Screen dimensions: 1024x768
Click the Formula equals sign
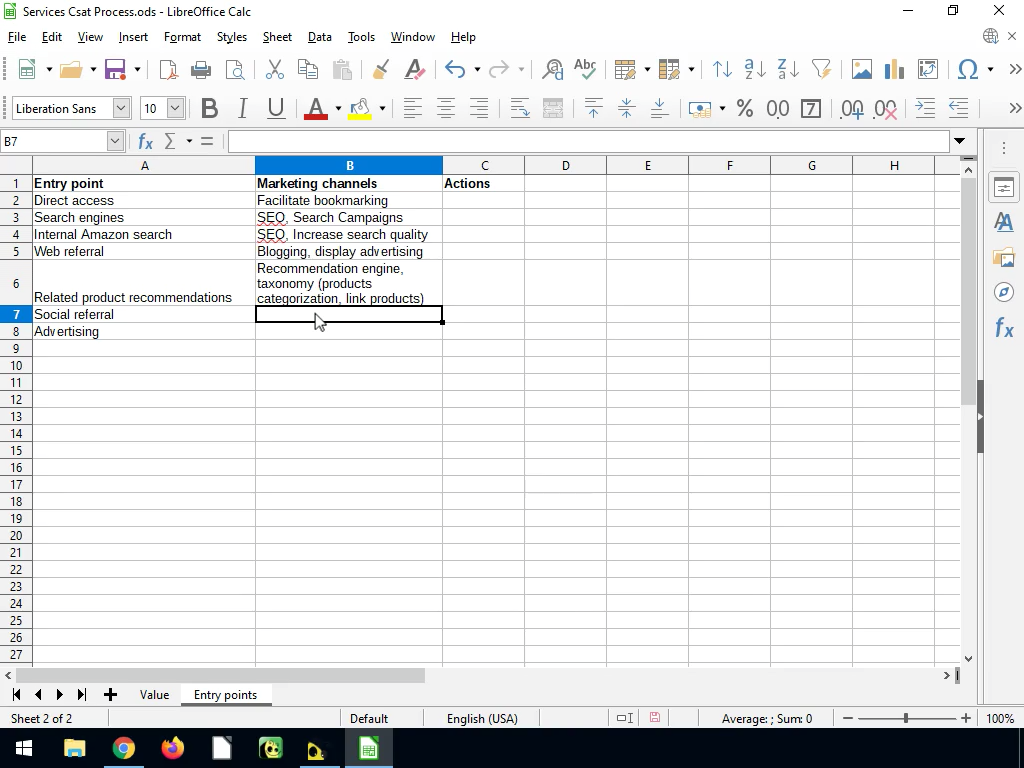[x=207, y=141]
